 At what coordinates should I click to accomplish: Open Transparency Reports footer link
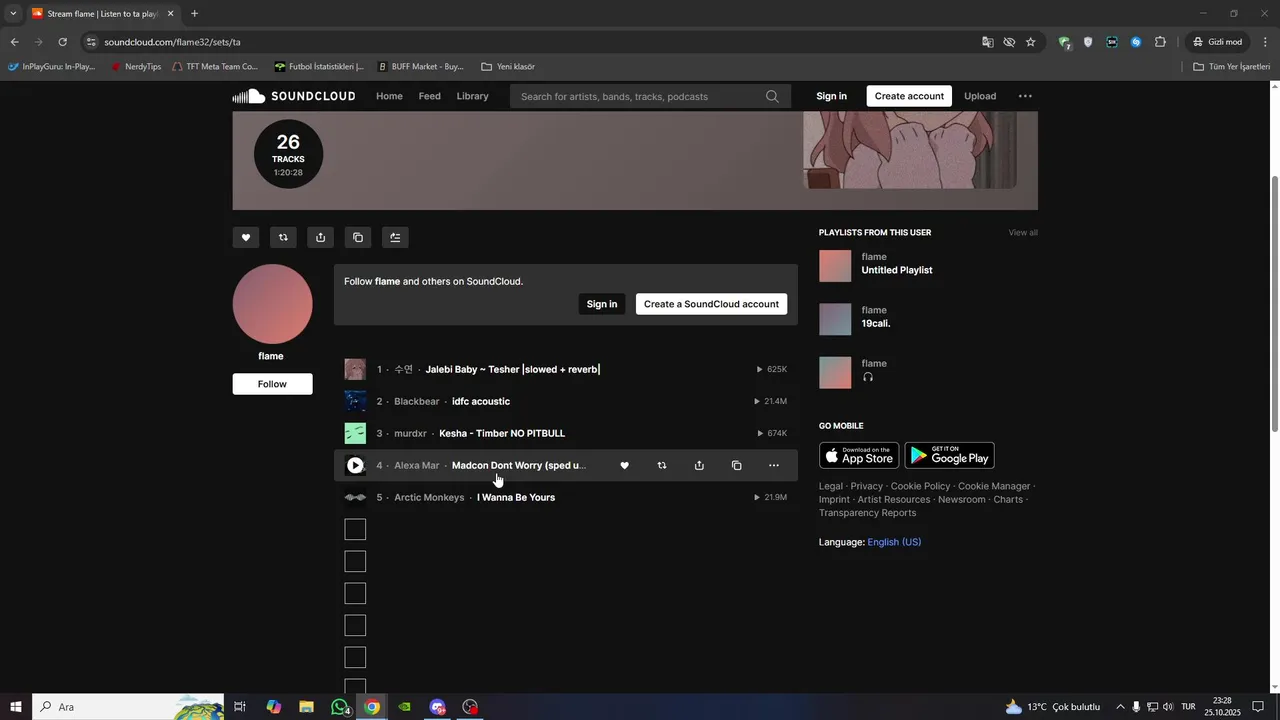[x=867, y=513]
